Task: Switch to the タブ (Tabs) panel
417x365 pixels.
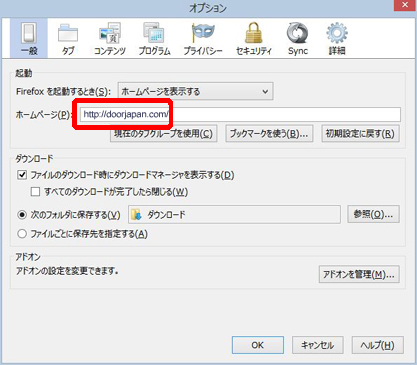Action: click(68, 38)
